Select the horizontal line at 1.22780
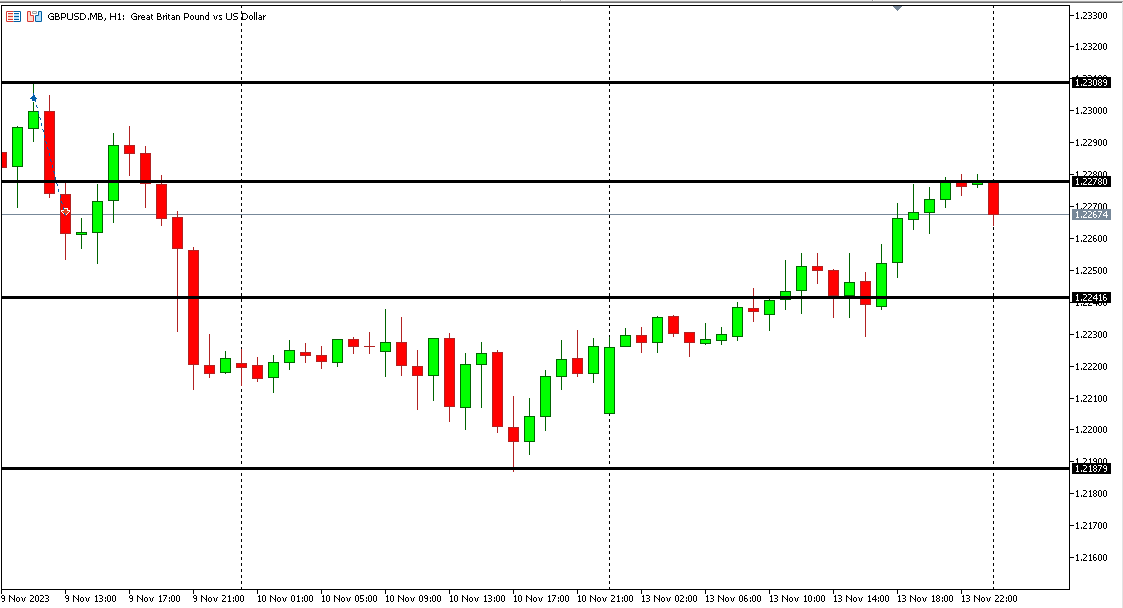 [x=535, y=181]
